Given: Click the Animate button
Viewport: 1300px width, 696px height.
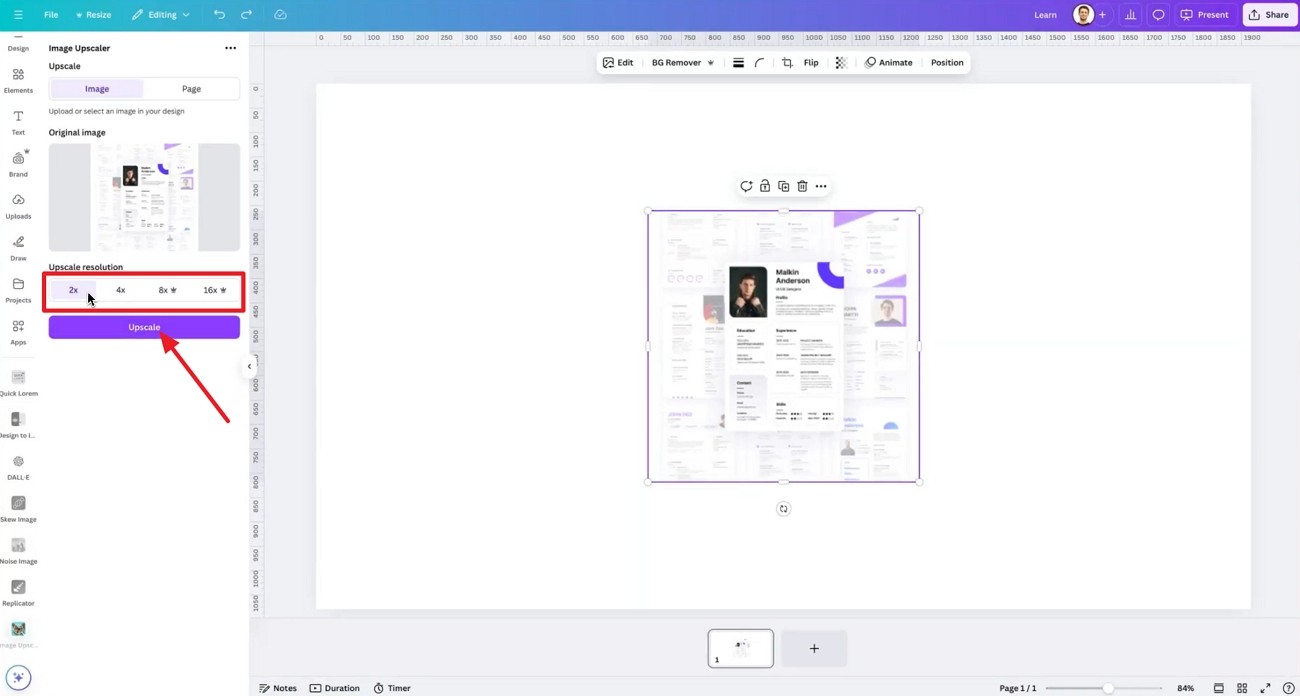Looking at the screenshot, I should point(888,63).
